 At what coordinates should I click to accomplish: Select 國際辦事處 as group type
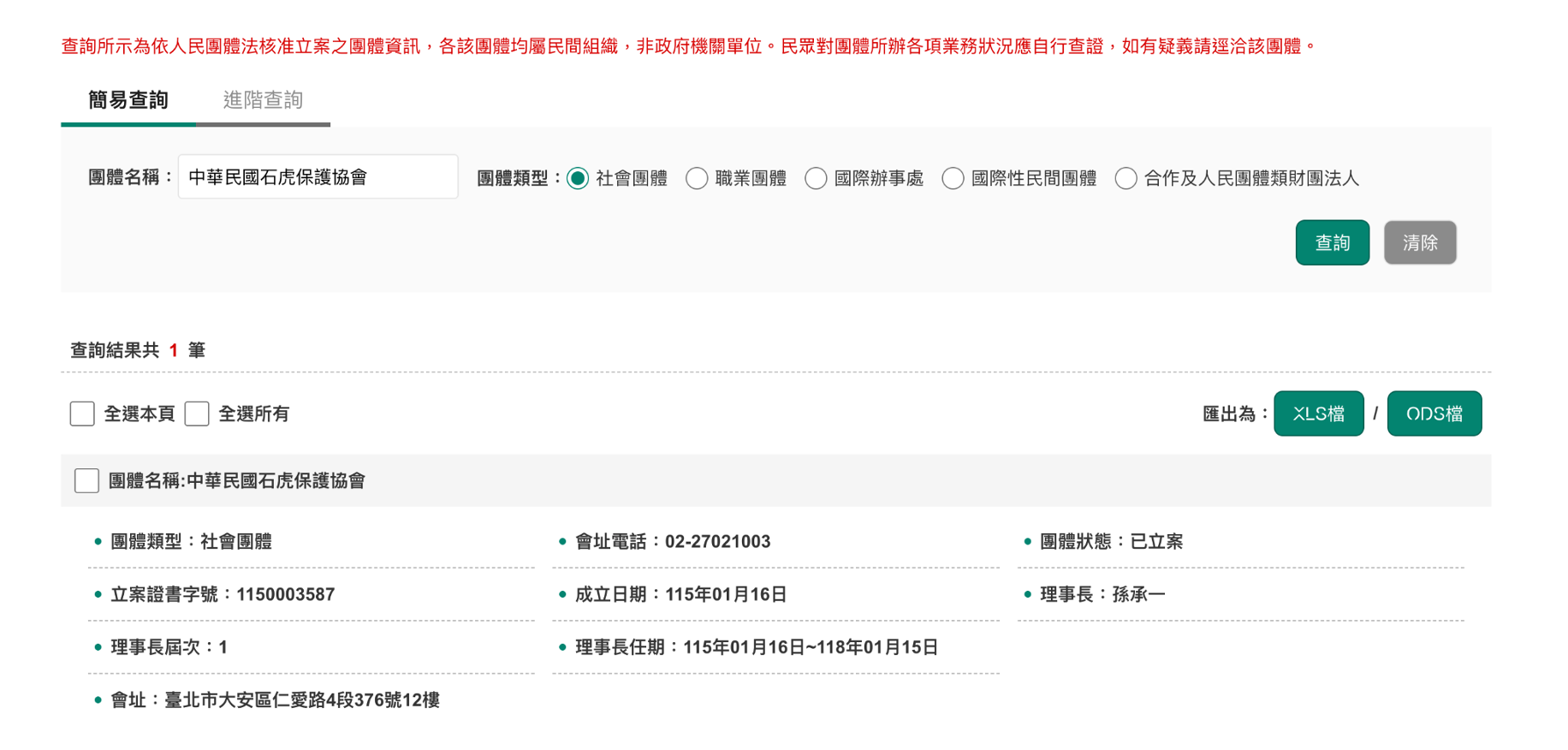click(x=816, y=178)
